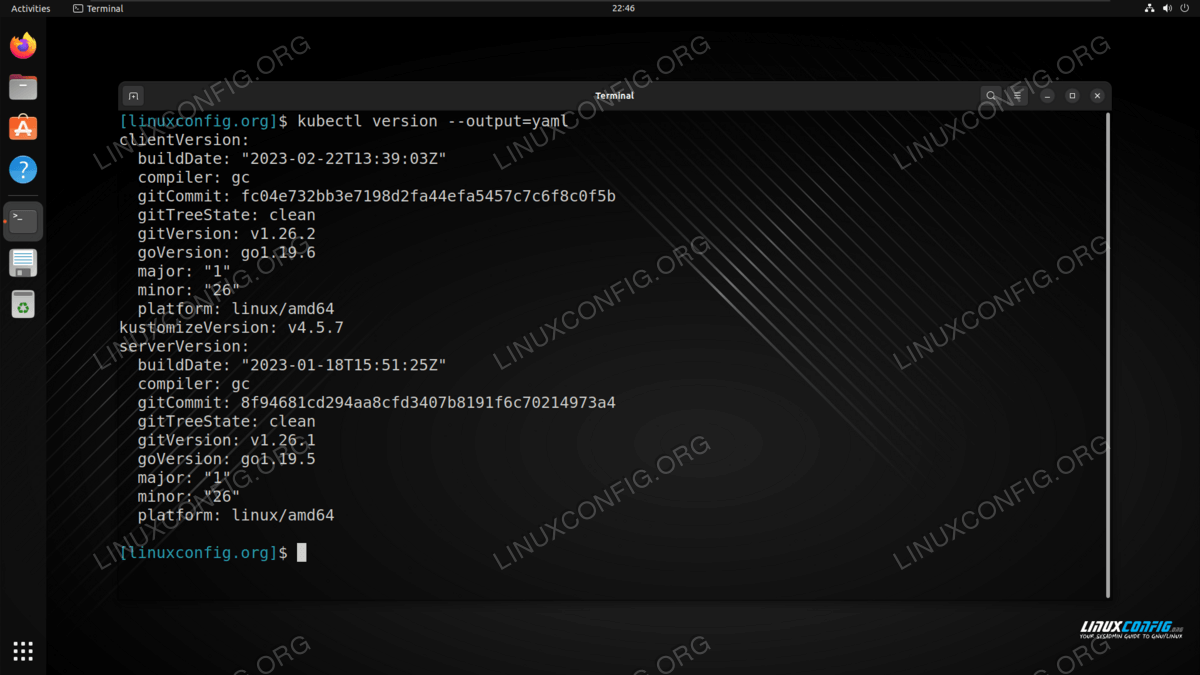Screen dimensions: 1200x675
Task: Show Applications grid in the dock
Action: pos(23,651)
